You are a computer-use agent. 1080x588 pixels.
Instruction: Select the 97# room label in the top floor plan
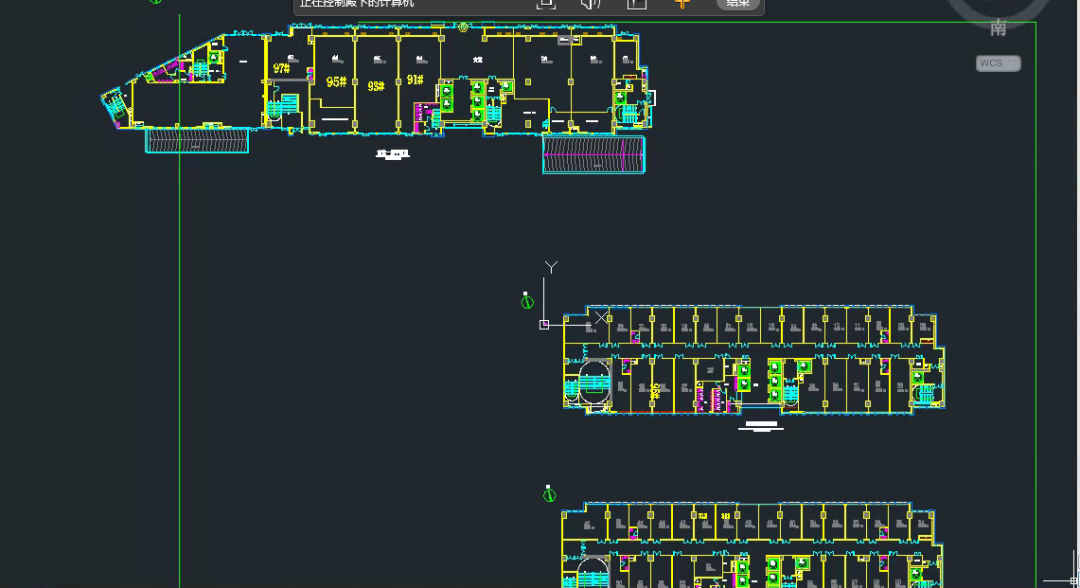pyautogui.click(x=281, y=68)
